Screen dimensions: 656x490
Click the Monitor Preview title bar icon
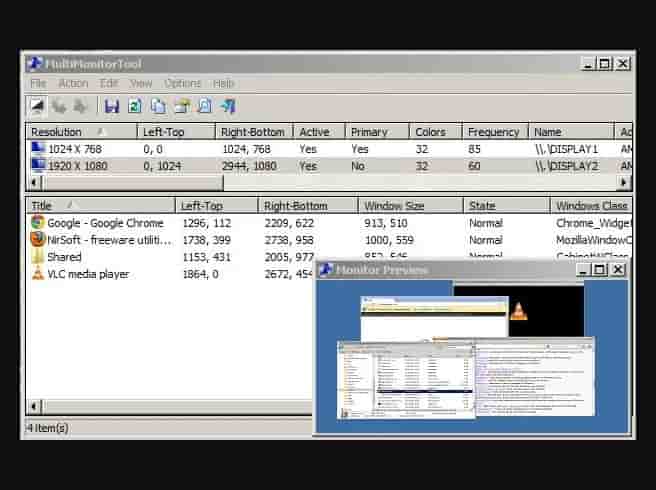point(325,269)
